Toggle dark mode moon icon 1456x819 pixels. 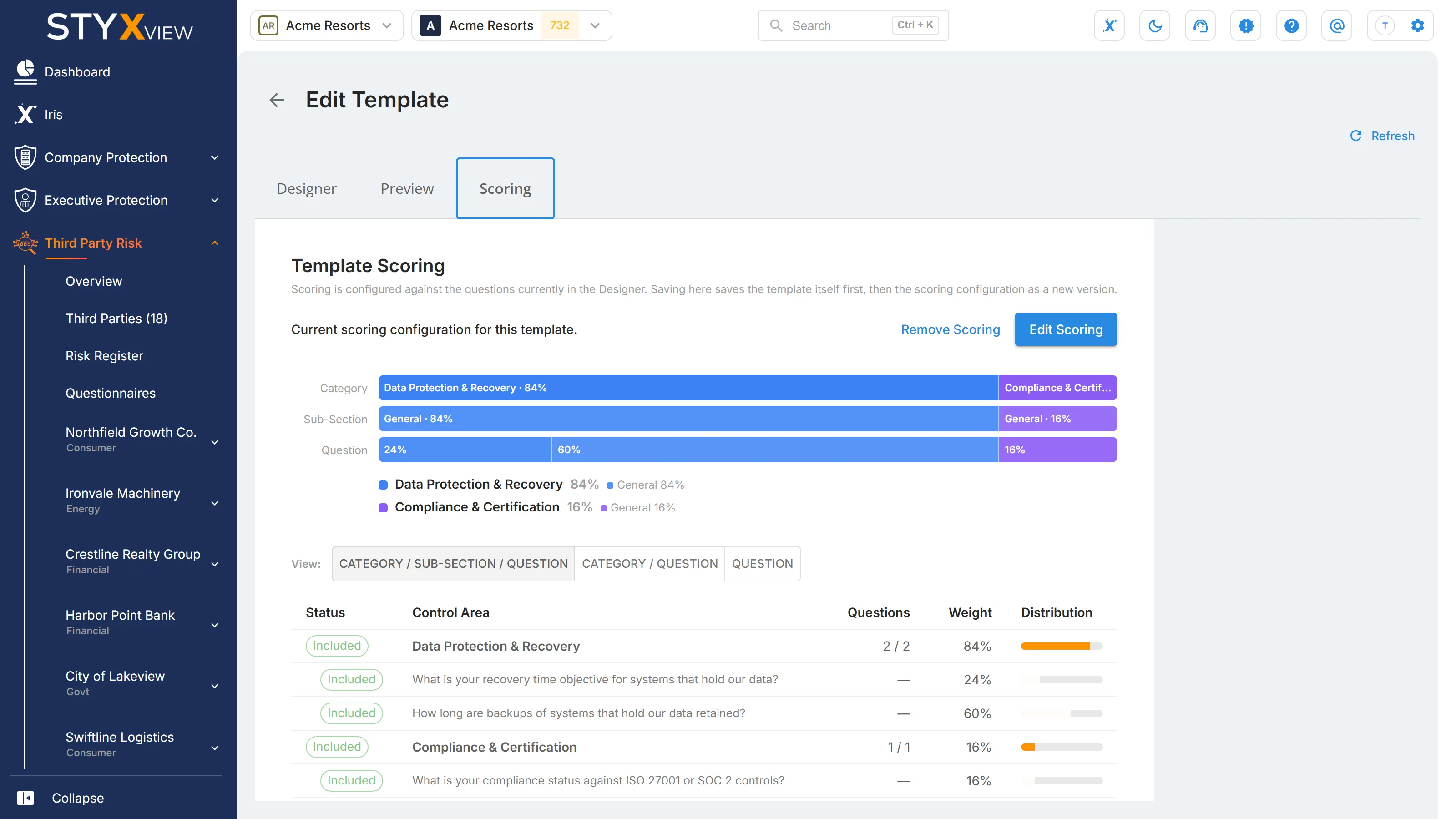click(1155, 25)
